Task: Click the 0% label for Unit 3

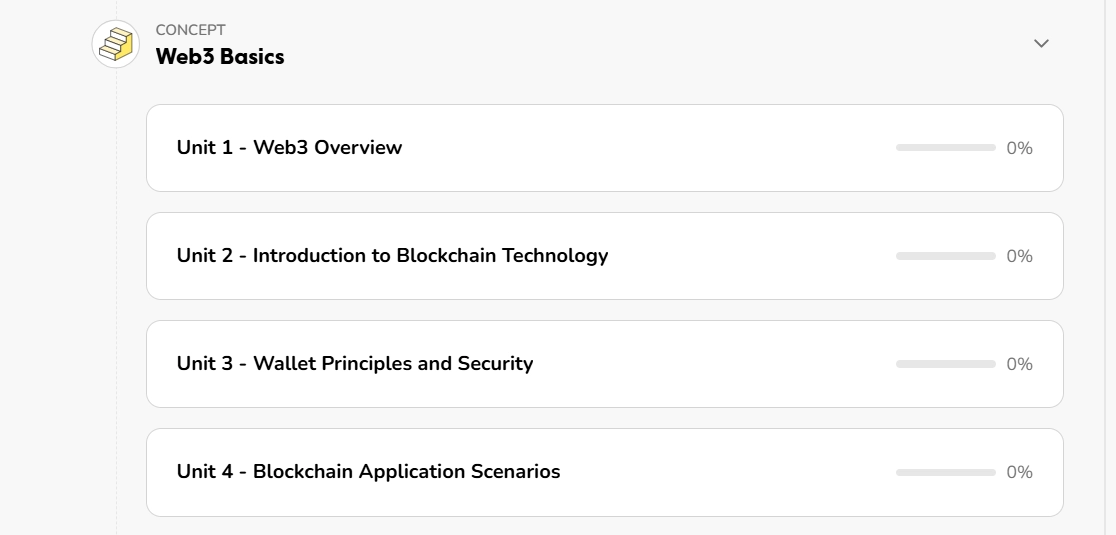Action: tap(1019, 364)
